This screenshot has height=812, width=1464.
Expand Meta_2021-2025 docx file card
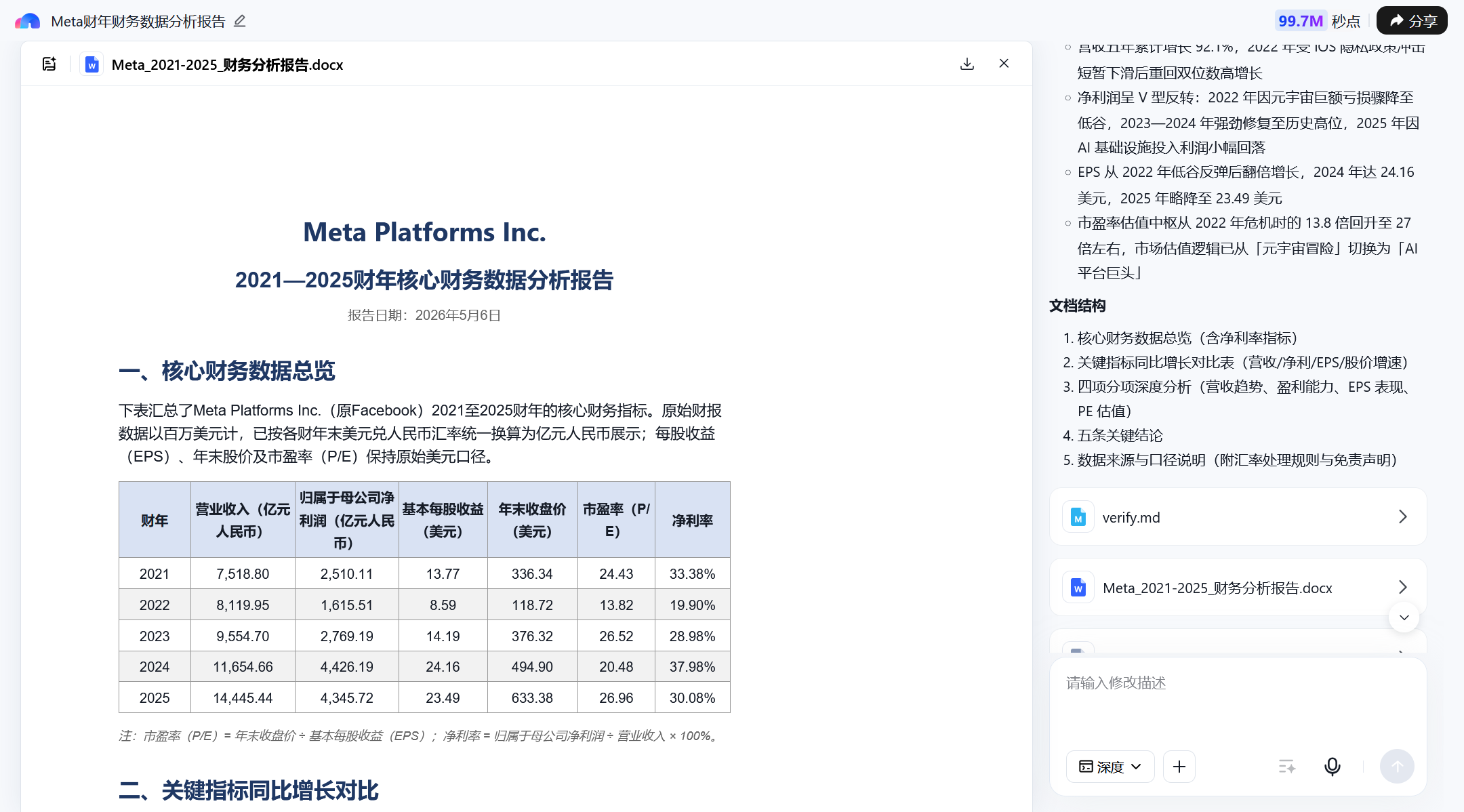pos(1238,588)
